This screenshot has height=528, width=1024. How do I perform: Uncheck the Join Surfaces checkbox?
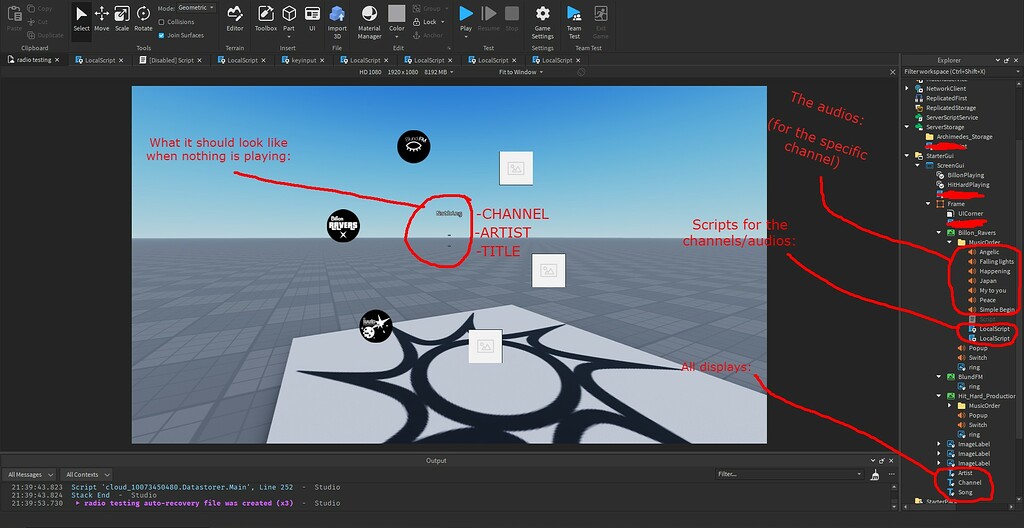point(162,34)
